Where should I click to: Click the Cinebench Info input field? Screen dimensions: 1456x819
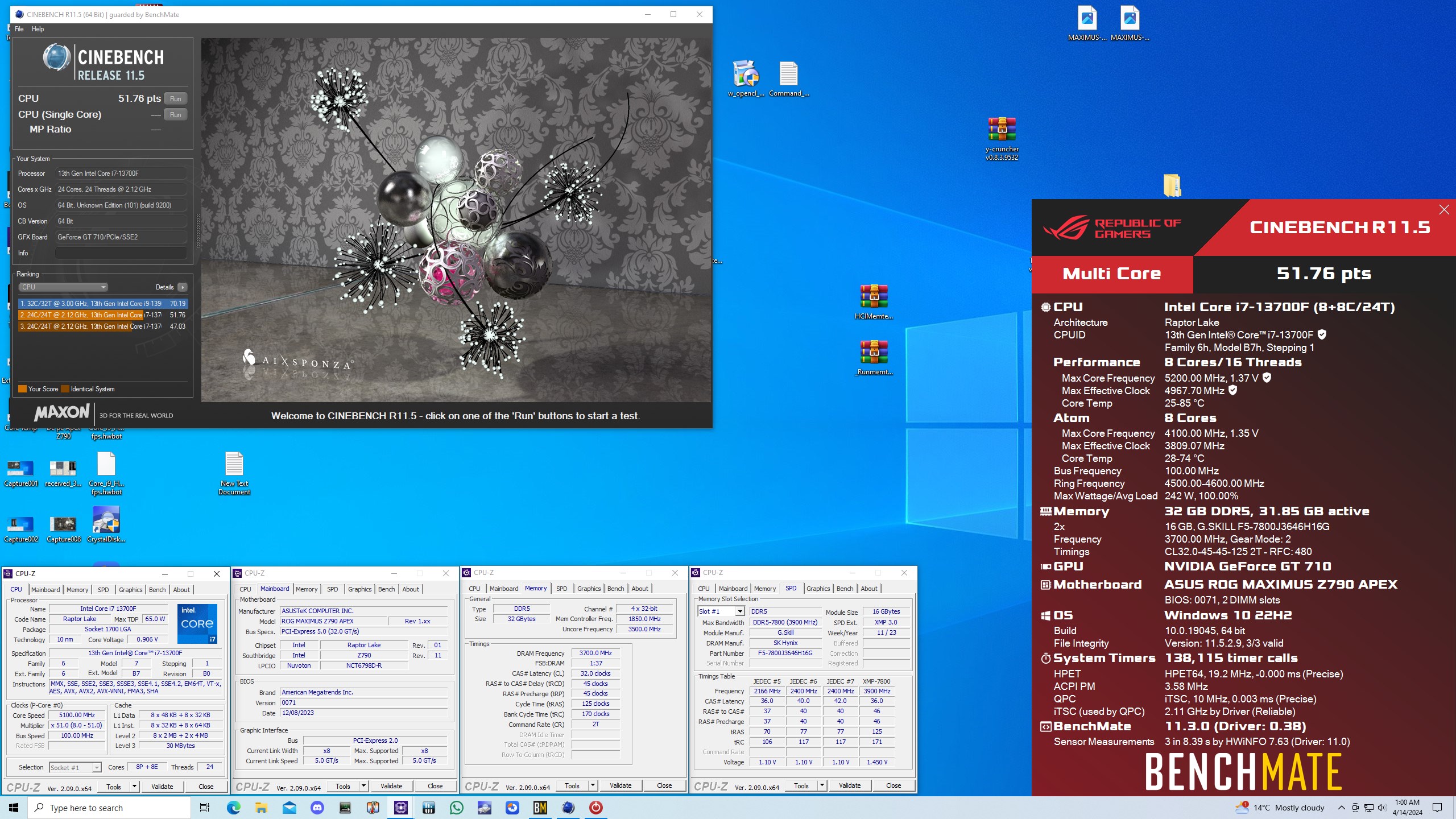click(x=121, y=253)
